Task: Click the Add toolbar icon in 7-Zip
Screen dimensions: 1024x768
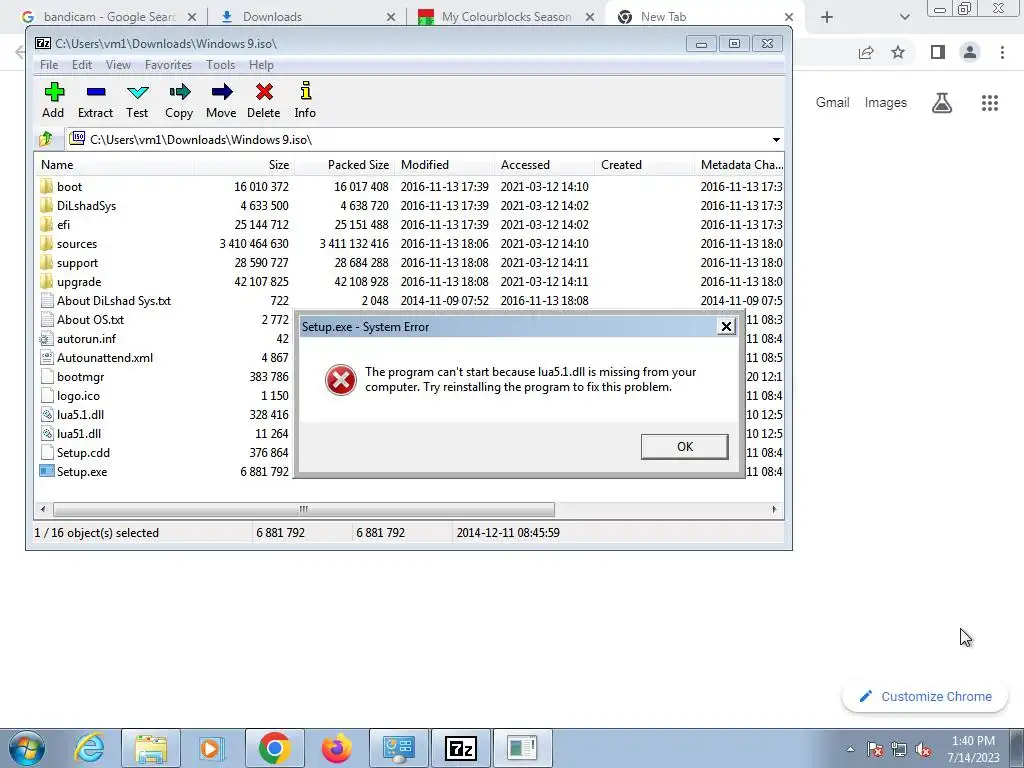Action: pyautogui.click(x=54, y=101)
